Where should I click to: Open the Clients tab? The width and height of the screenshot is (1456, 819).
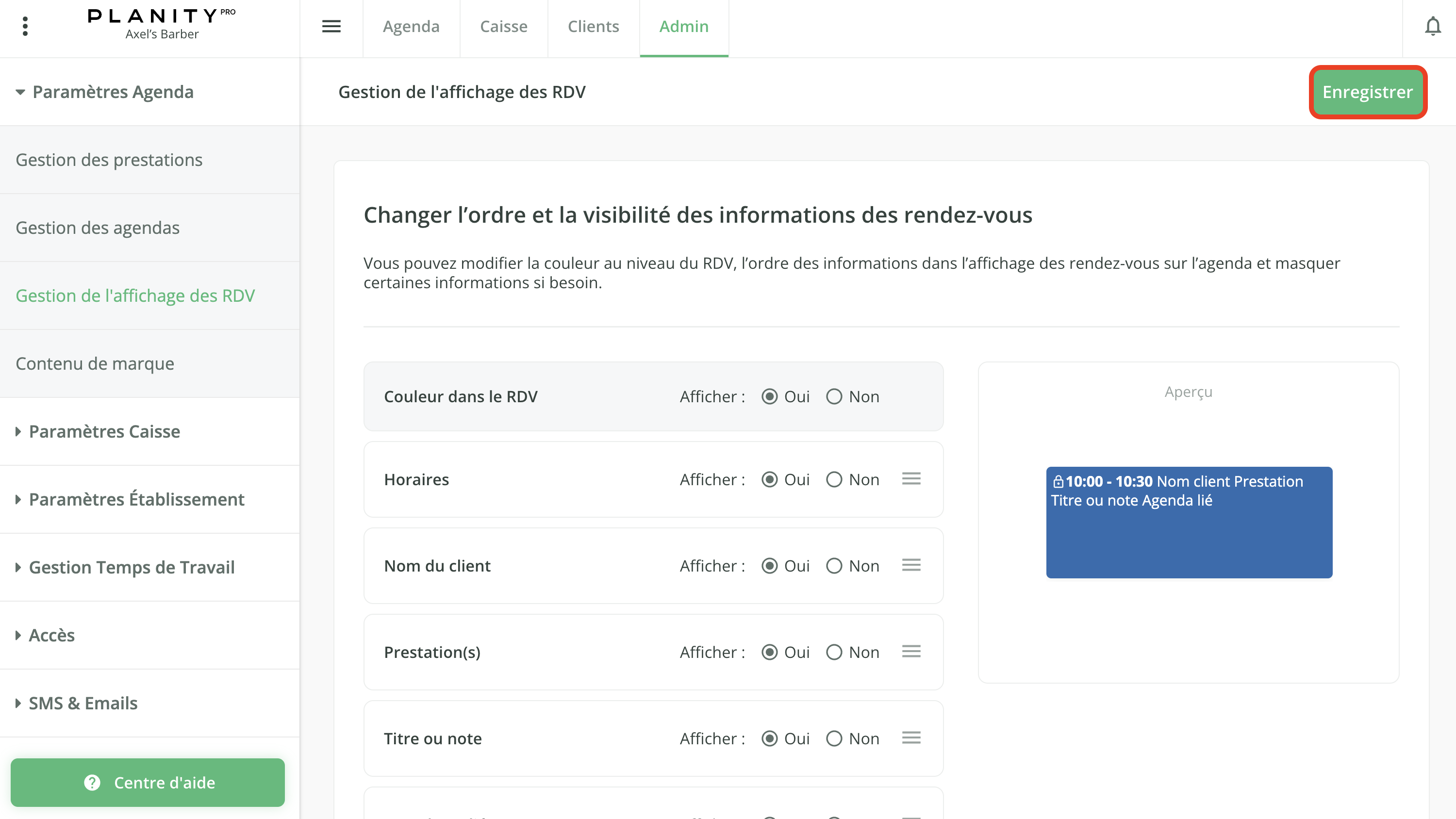593,27
